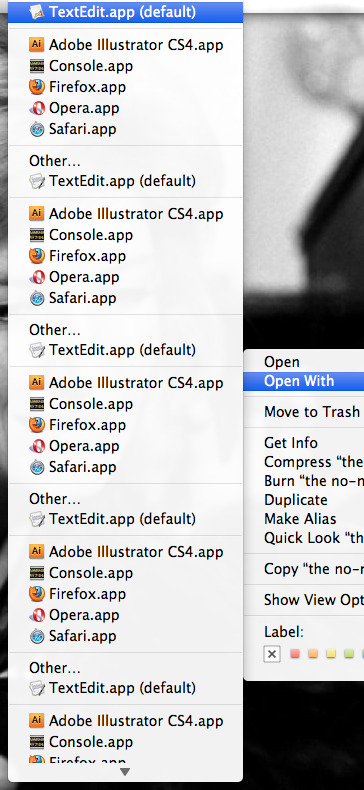
Task: Choose the highlighted TextEdit.app (default) entry
Action: (125, 12)
